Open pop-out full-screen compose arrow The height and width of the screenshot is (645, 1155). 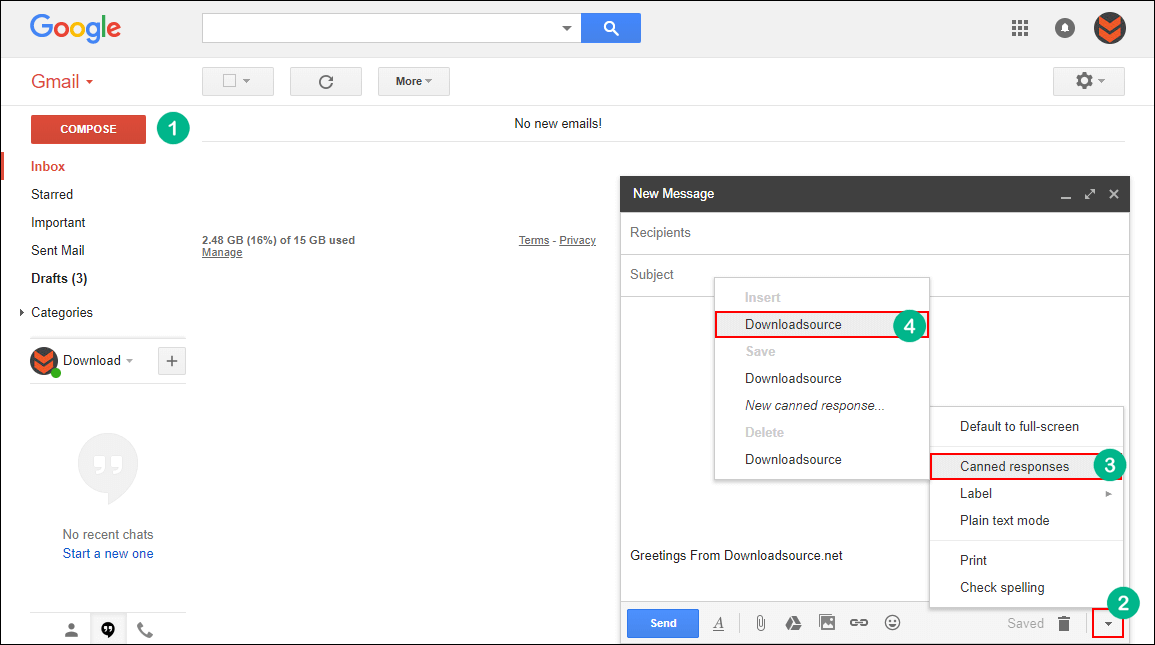pos(1089,194)
